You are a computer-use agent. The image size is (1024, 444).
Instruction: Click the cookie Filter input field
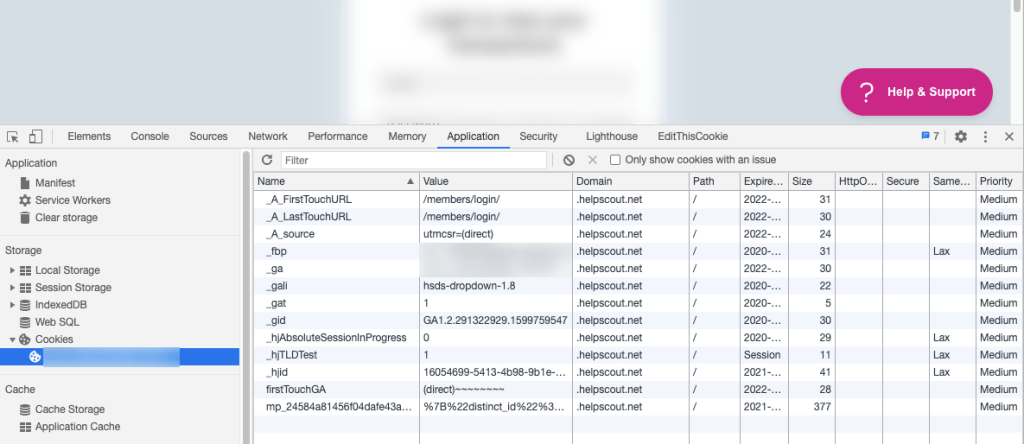coord(413,160)
